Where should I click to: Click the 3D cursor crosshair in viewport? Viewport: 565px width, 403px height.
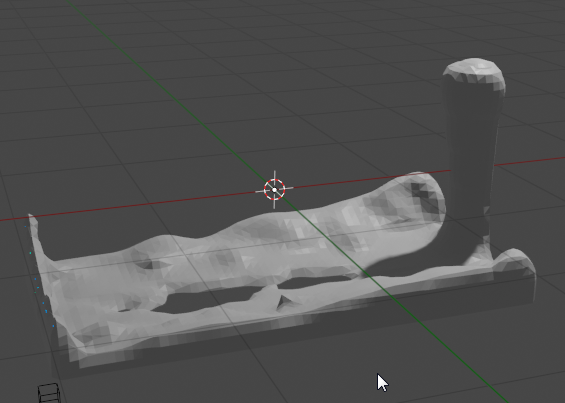pos(274,190)
